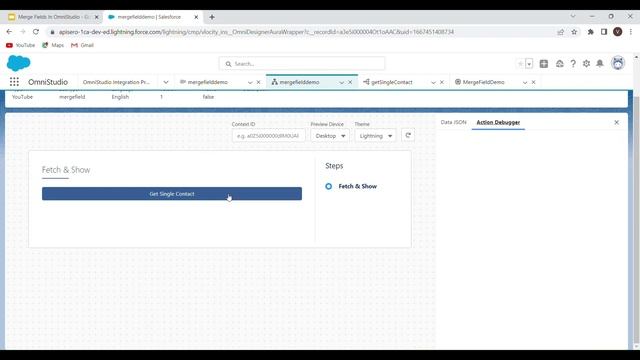Open the Chrome three-dot menu
Screen dimensions: 640x360
click(631, 32)
